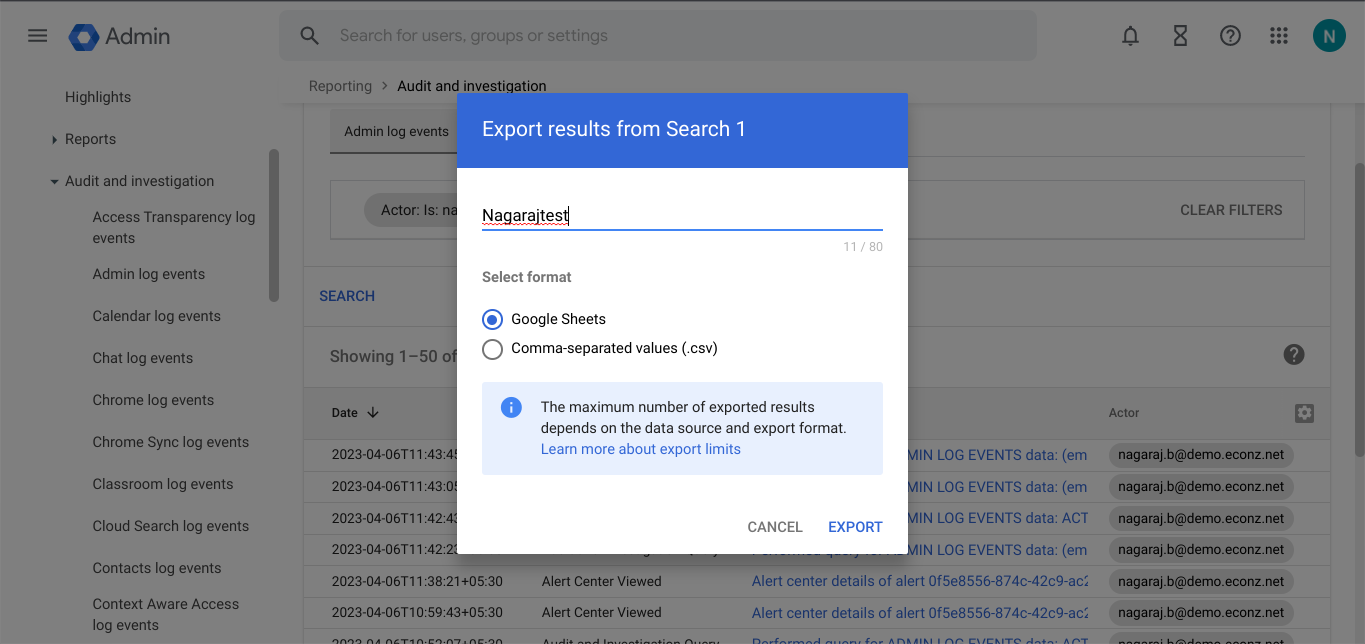Click the Google Admin logo
The height and width of the screenshot is (644, 1365).
[x=119, y=36]
